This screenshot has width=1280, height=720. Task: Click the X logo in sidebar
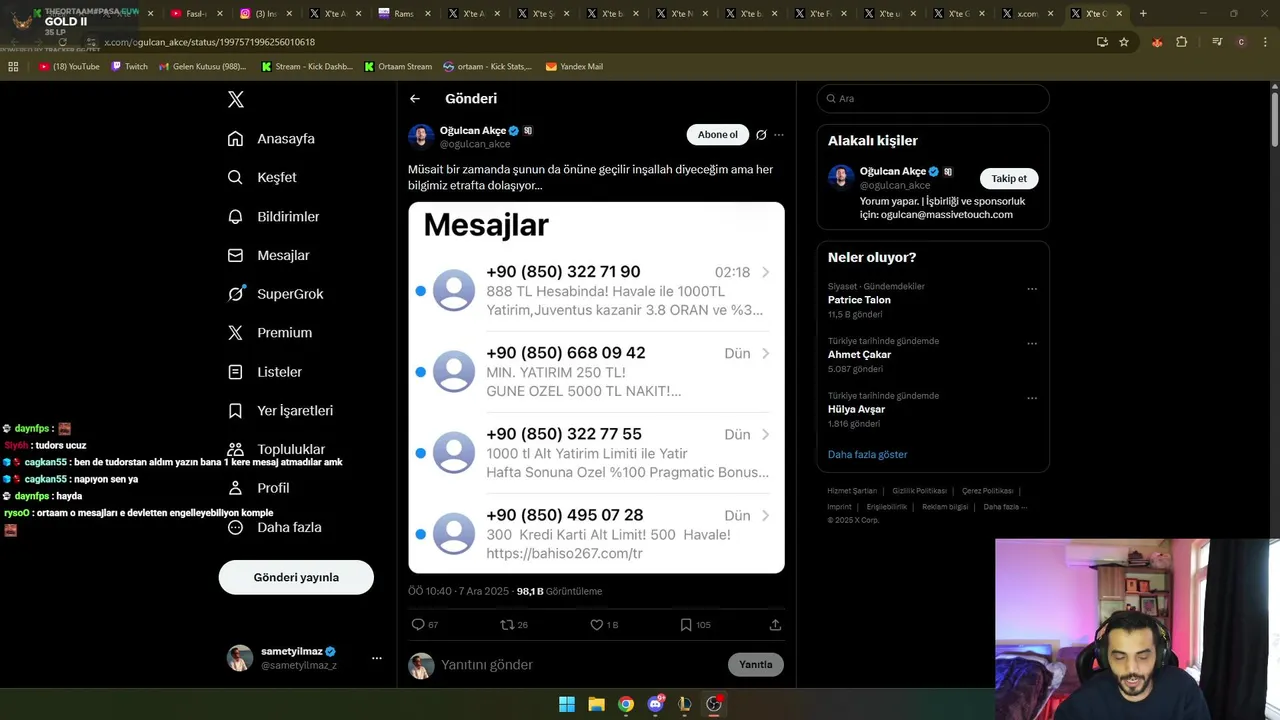(236, 99)
